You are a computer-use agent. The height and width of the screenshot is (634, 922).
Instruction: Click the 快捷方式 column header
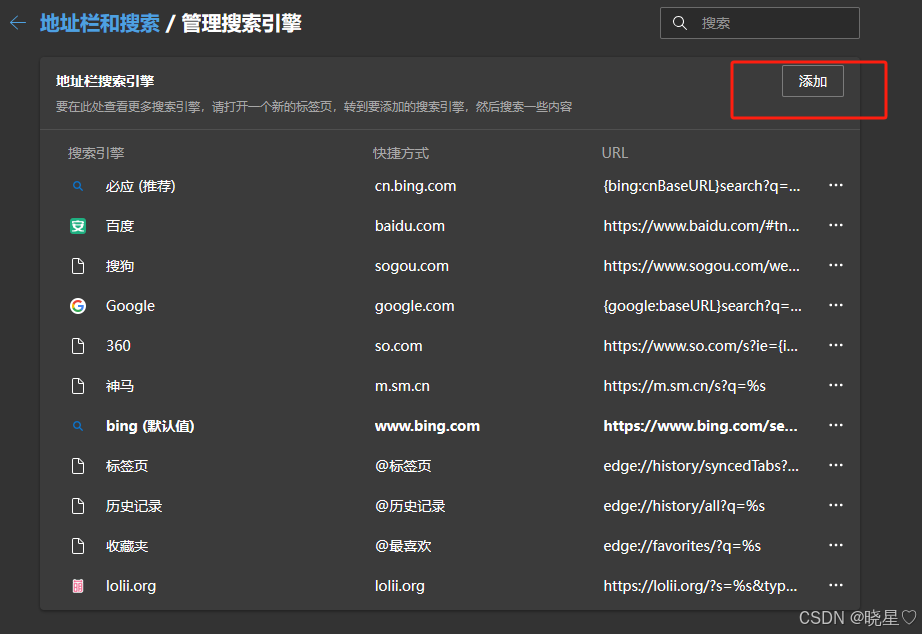pyautogui.click(x=401, y=154)
